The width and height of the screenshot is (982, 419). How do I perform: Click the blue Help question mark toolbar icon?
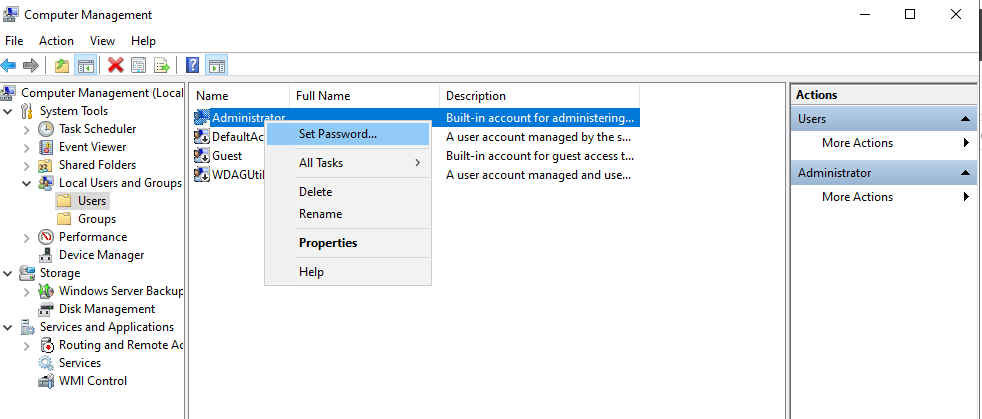(x=193, y=65)
